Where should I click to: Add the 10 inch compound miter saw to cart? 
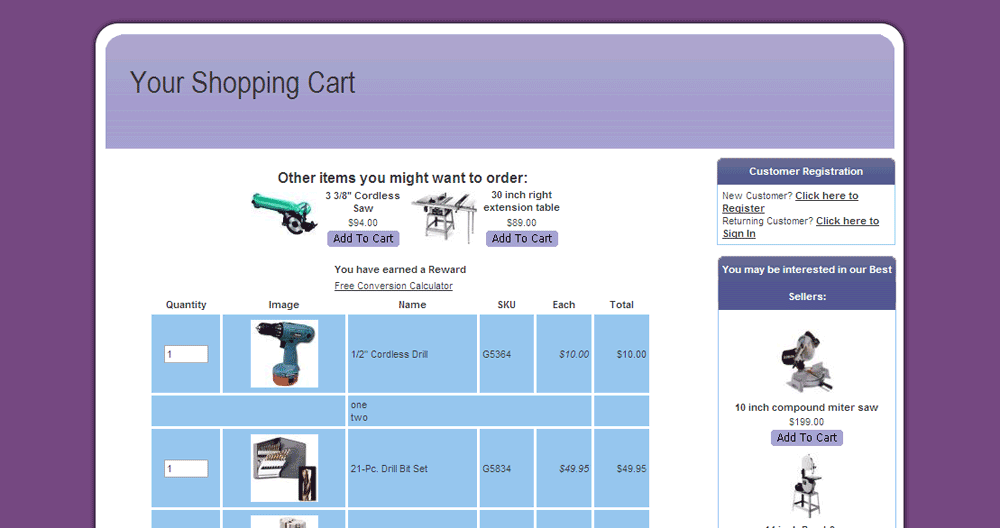point(806,438)
